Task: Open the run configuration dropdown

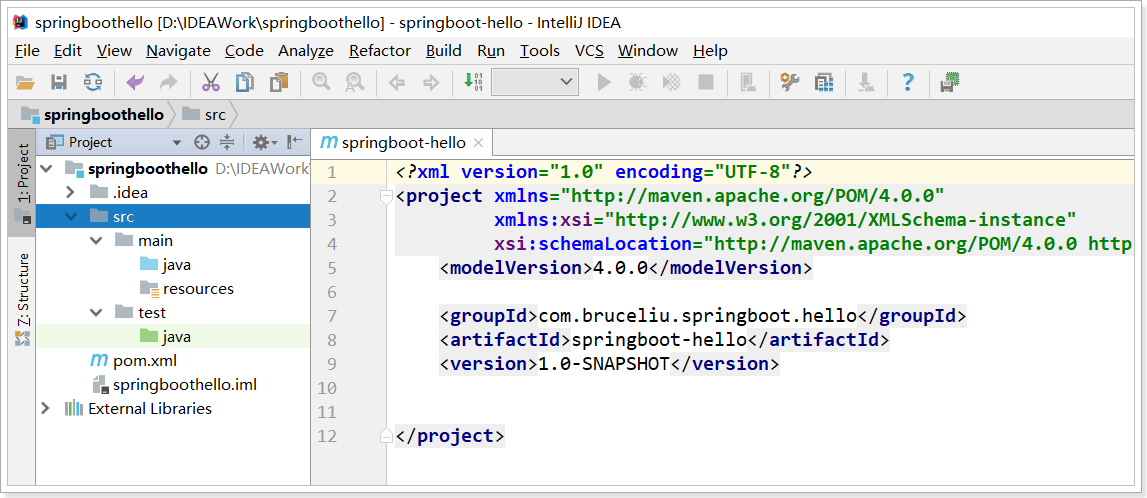Action: (x=535, y=82)
